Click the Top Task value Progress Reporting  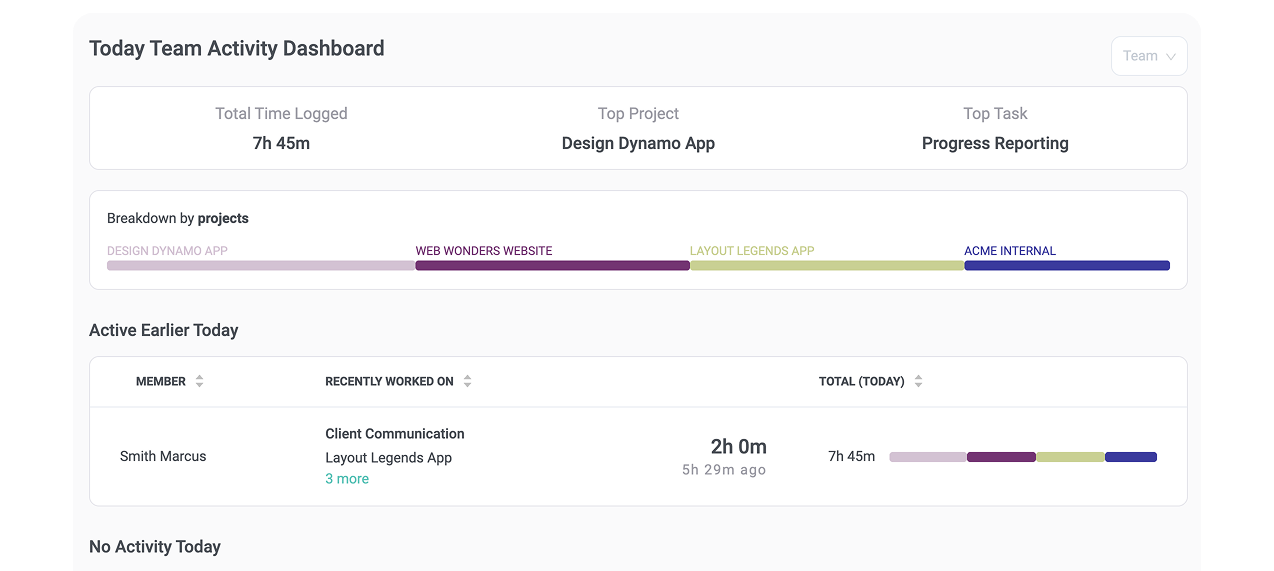[995, 143]
